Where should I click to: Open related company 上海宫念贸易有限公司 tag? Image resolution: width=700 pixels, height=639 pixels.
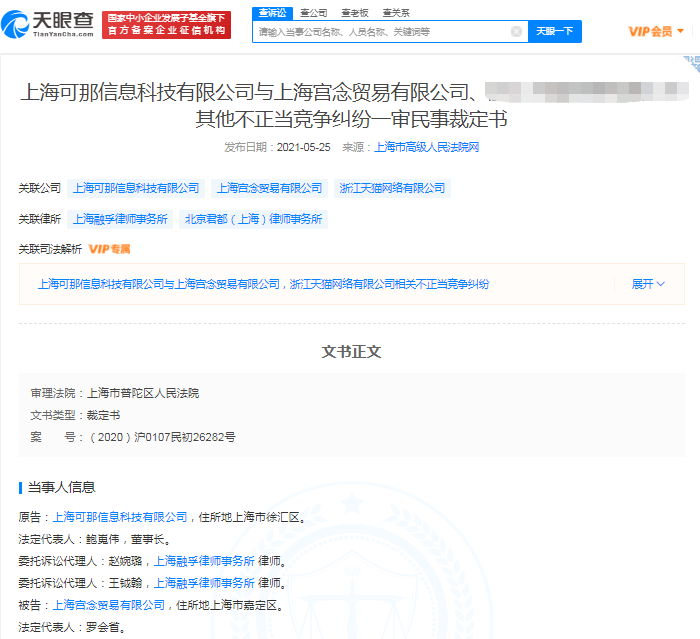point(269,188)
